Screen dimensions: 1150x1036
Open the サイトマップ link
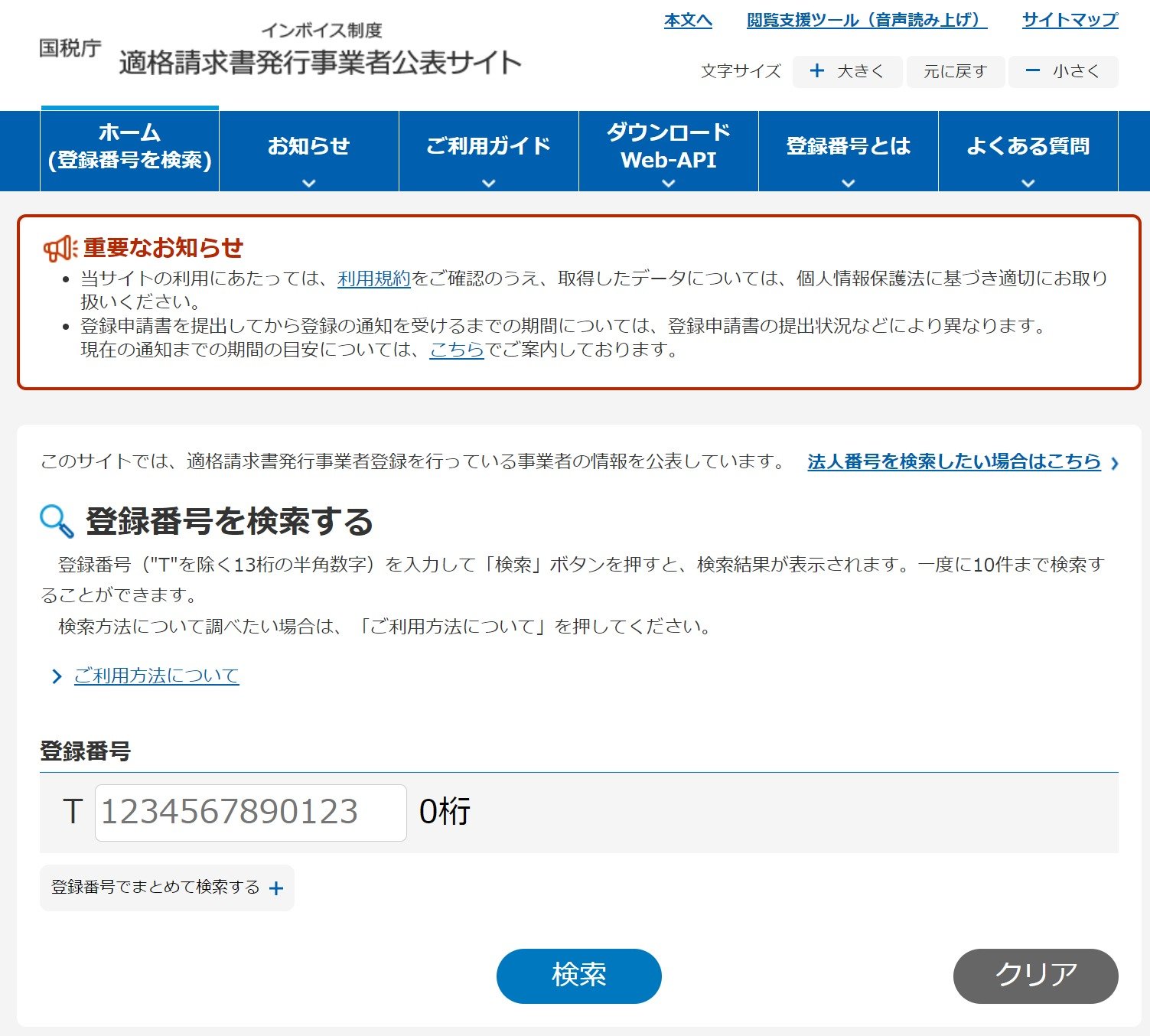pyautogui.click(x=1070, y=21)
